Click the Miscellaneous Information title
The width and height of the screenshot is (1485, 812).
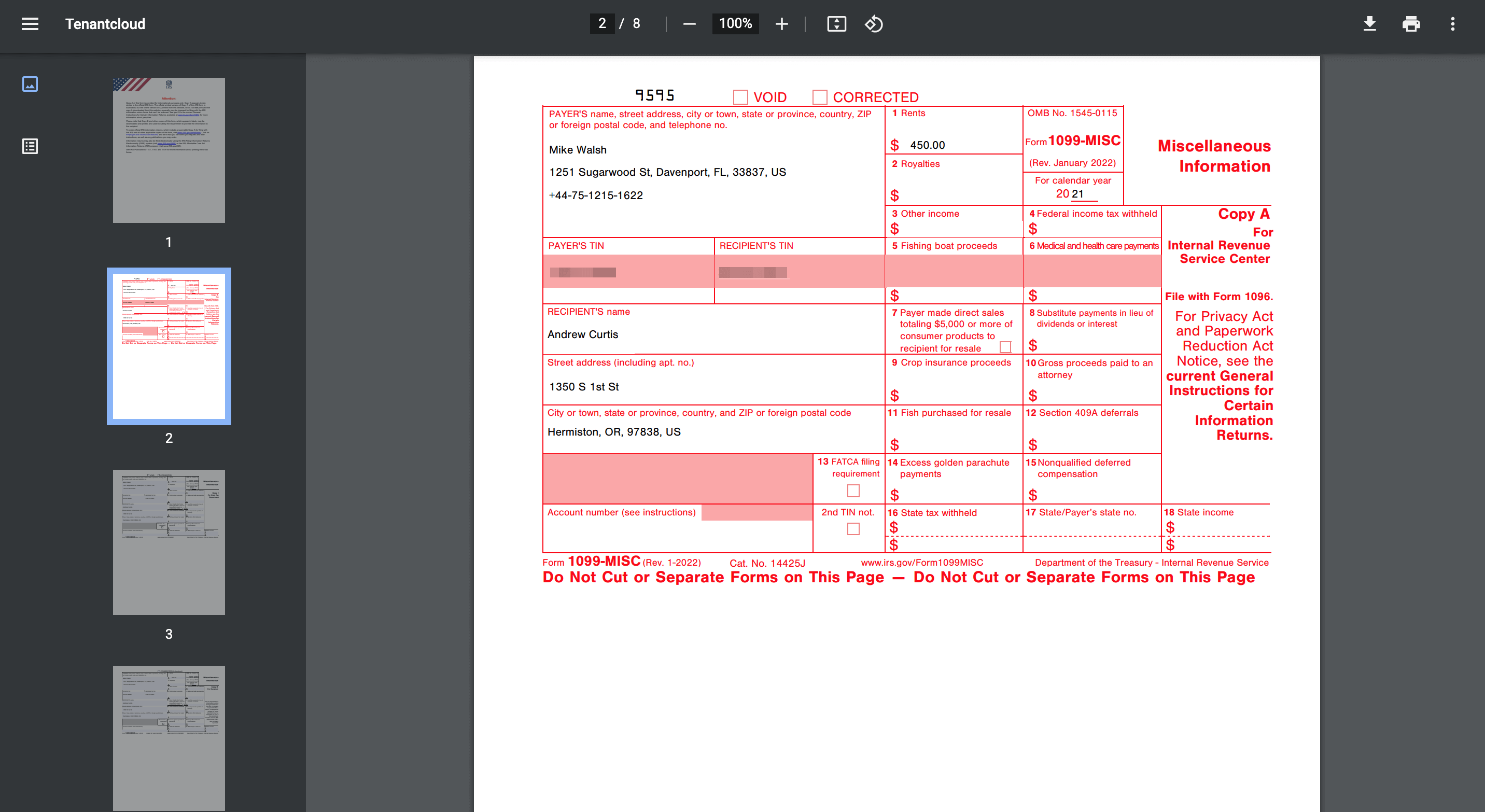pos(1214,156)
